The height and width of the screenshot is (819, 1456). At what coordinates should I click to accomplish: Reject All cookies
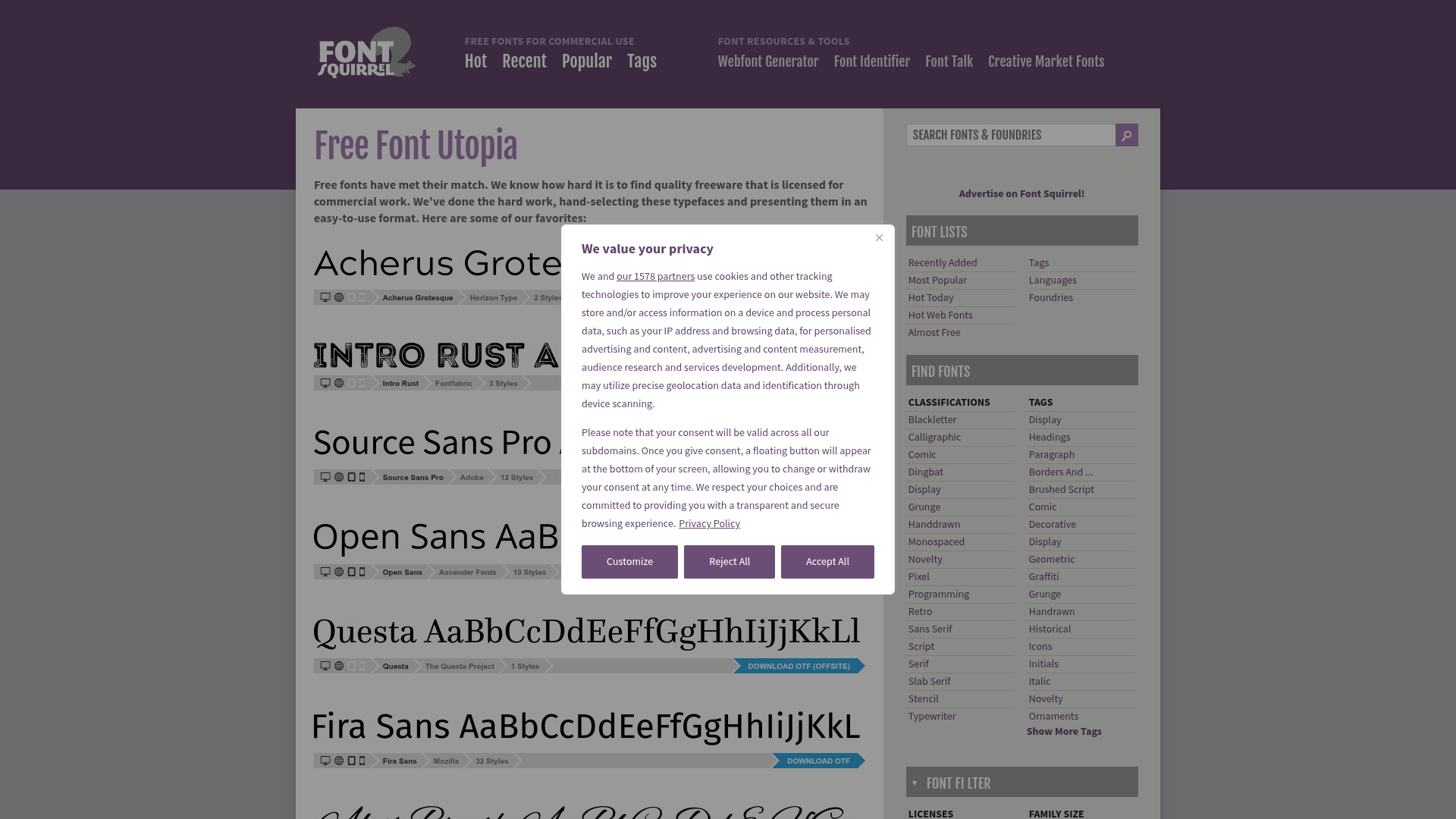[x=730, y=562]
